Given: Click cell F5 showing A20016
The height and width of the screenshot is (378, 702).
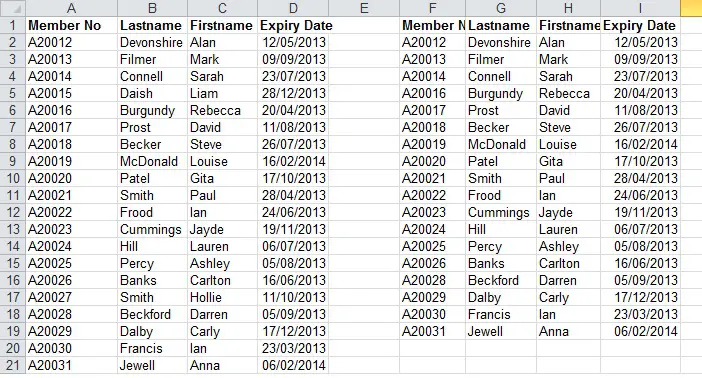Looking at the screenshot, I should 432,94.
